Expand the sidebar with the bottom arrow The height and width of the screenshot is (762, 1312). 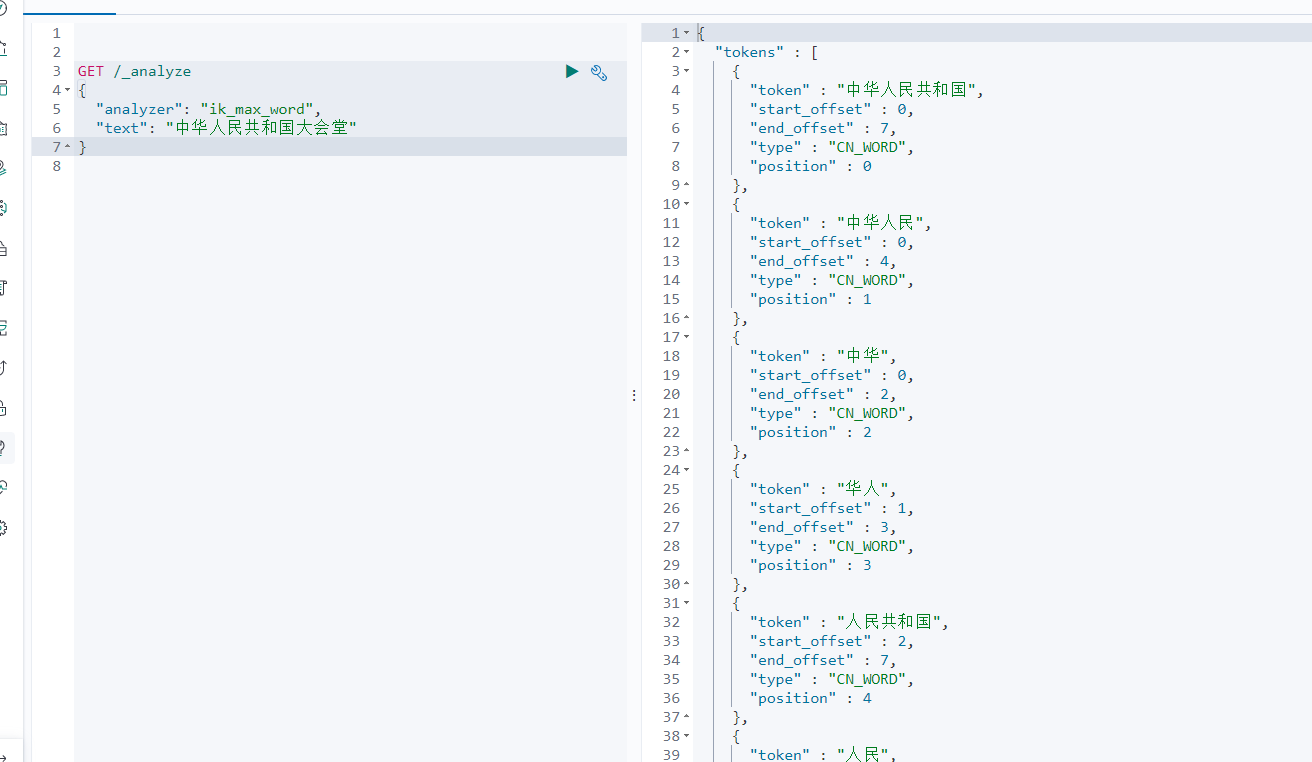click(4, 757)
